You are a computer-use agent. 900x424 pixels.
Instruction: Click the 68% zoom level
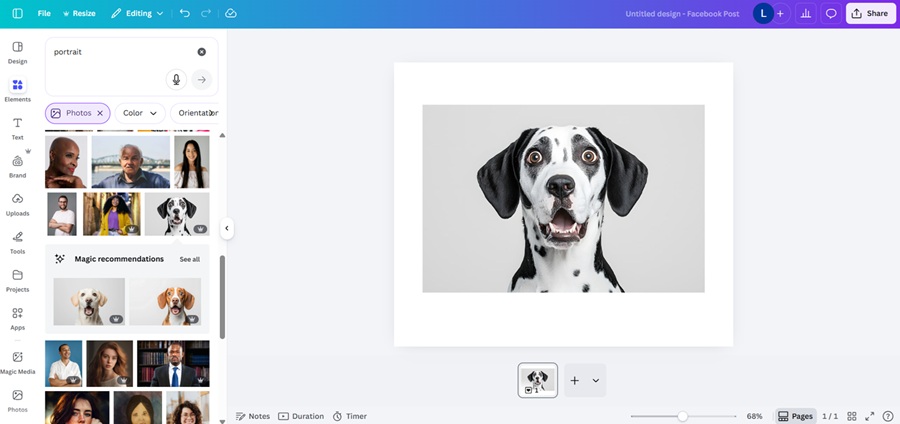(754, 416)
